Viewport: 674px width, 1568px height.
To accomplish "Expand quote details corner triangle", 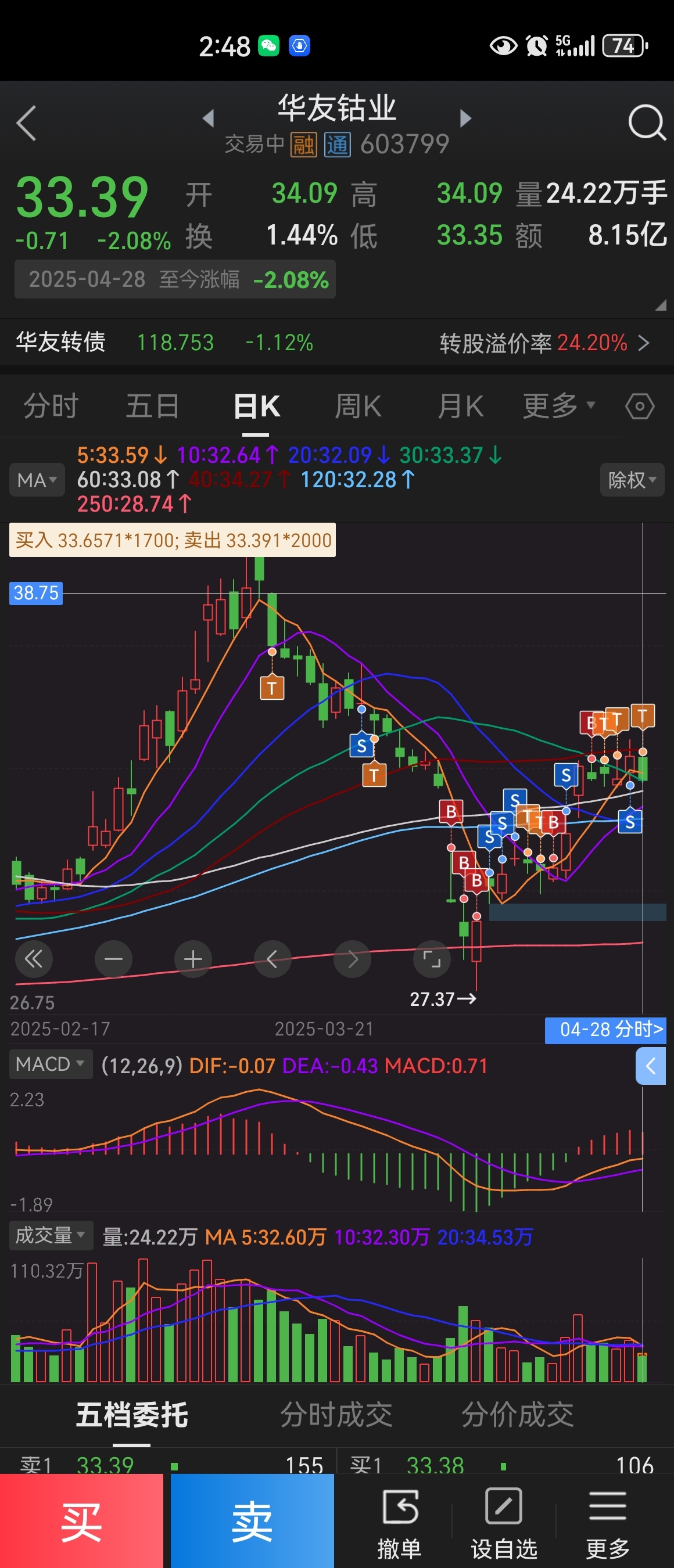I will coord(661,305).
